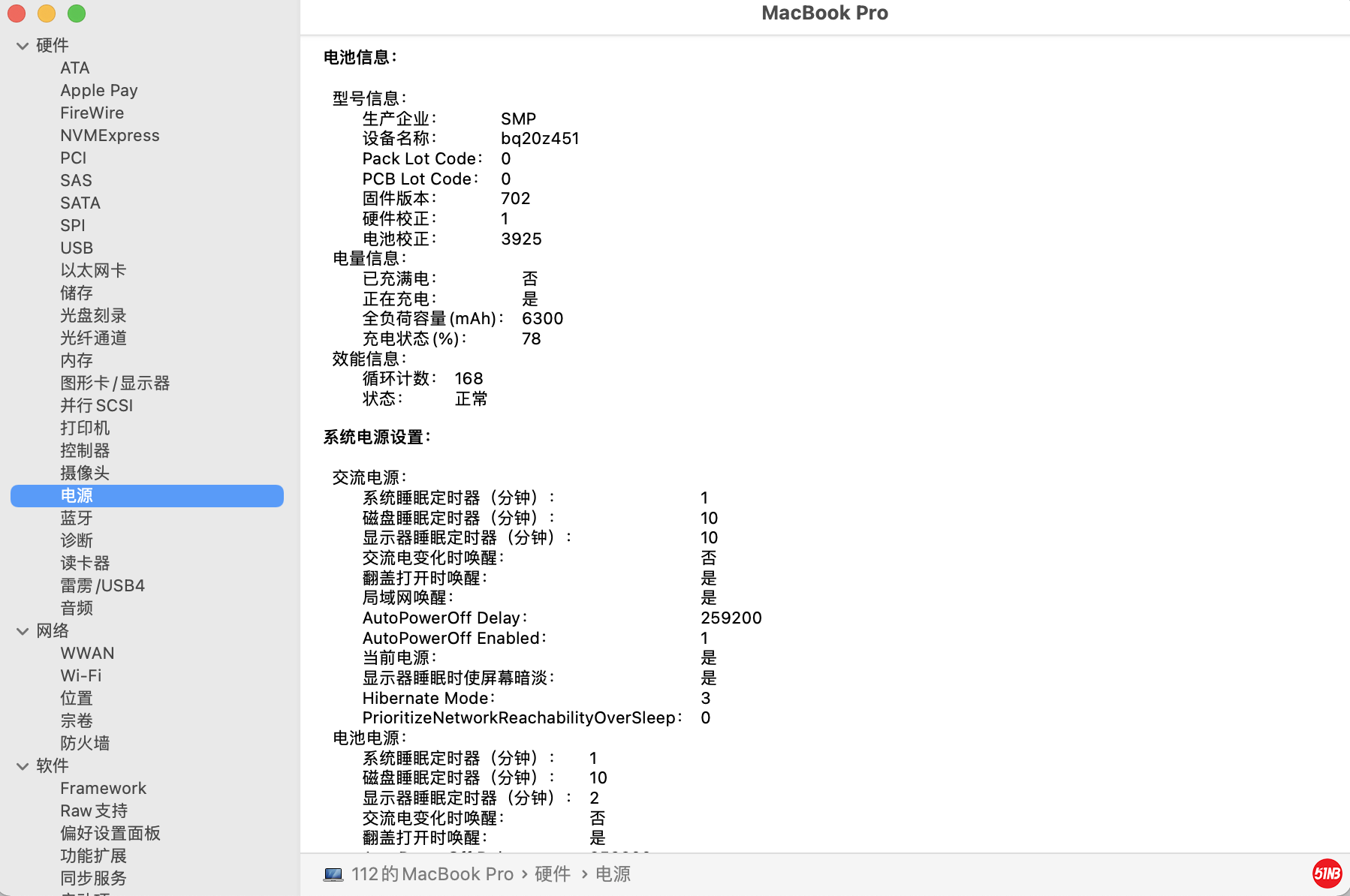
Task: Select PCI in the sidebar
Action: click(x=74, y=158)
